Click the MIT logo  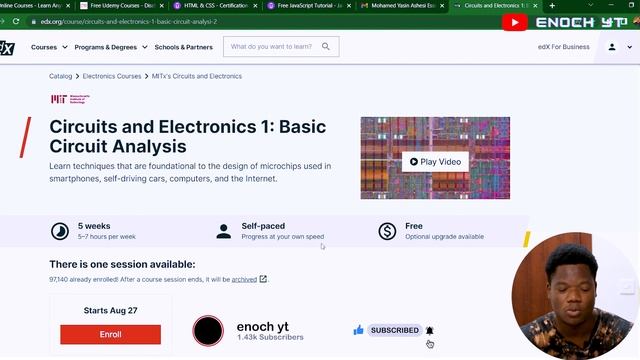[70, 99]
